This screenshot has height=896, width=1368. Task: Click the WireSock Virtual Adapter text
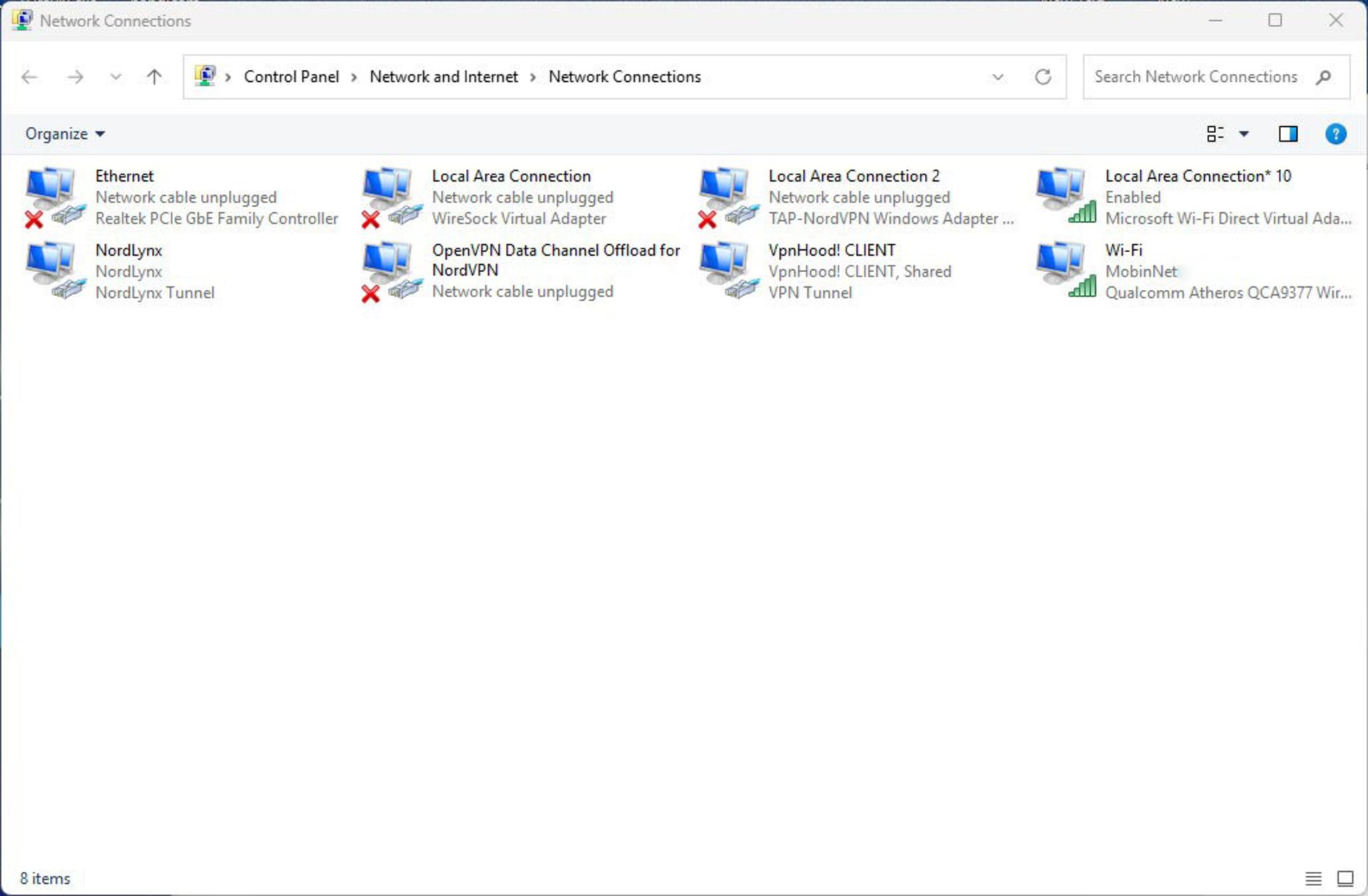tap(519, 219)
